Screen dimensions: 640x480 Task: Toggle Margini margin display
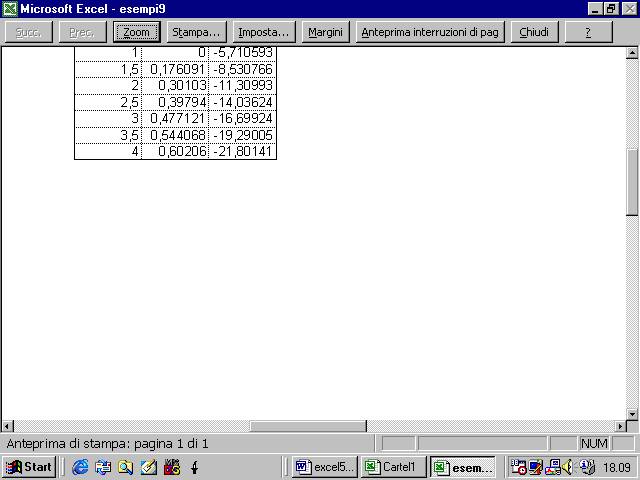[325, 32]
